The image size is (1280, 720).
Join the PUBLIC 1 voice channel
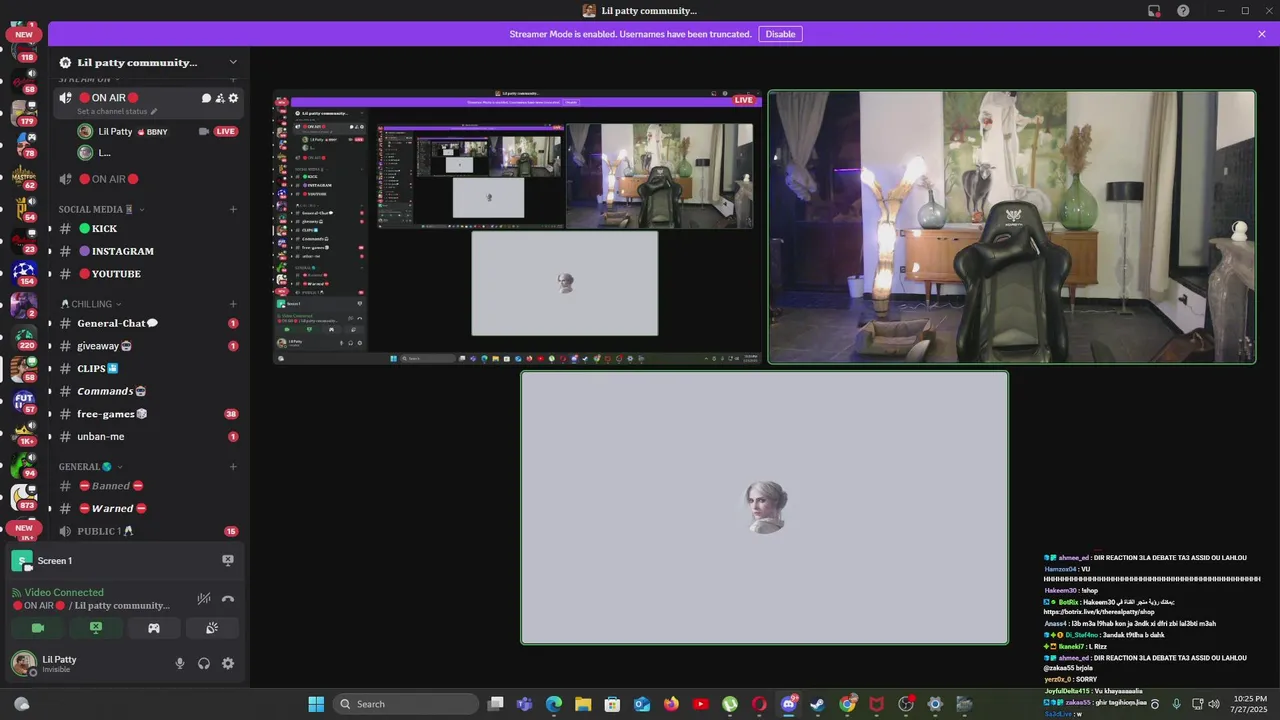(148, 531)
